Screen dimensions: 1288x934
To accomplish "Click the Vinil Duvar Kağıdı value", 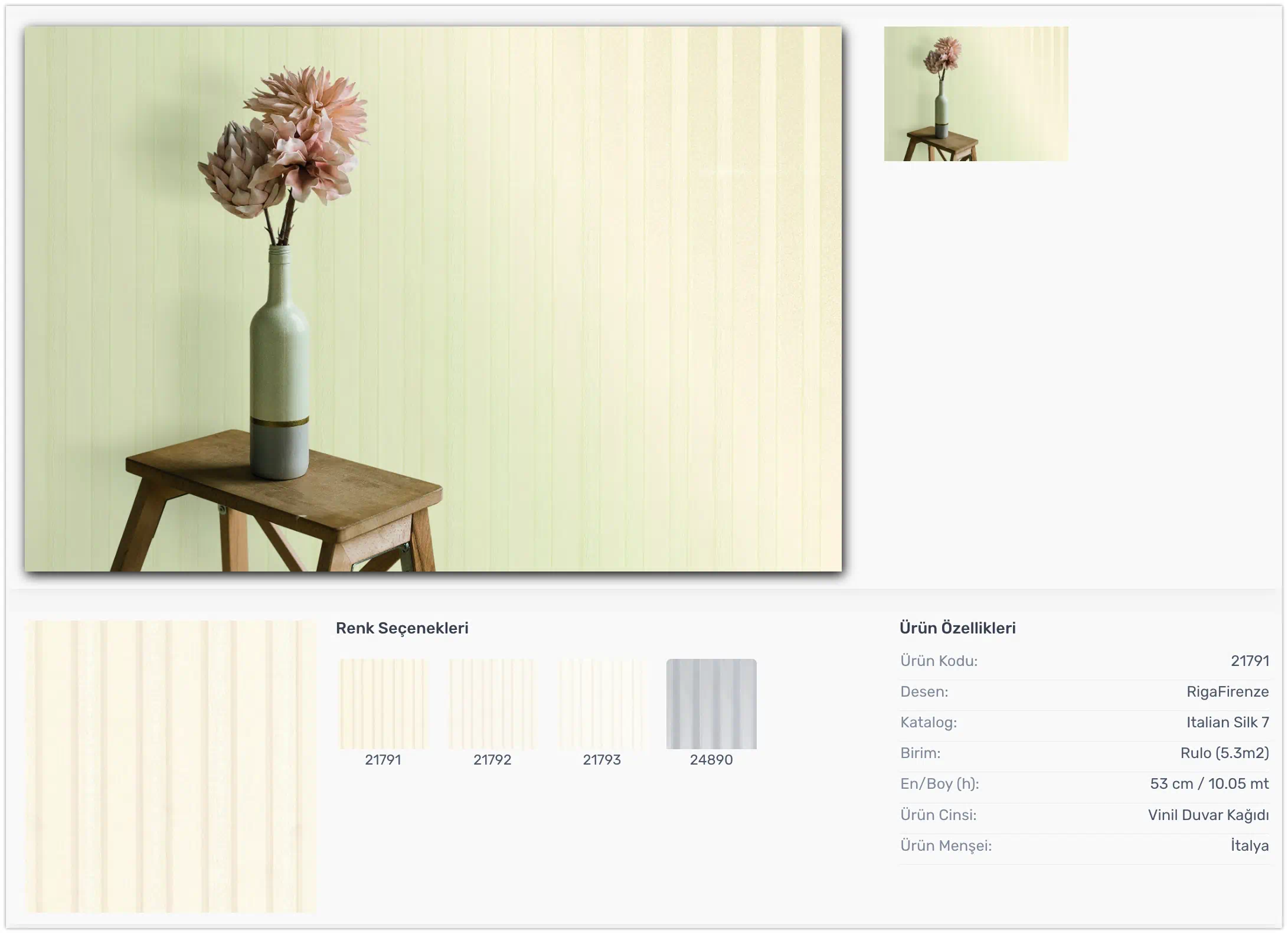I will [1208, 815].
